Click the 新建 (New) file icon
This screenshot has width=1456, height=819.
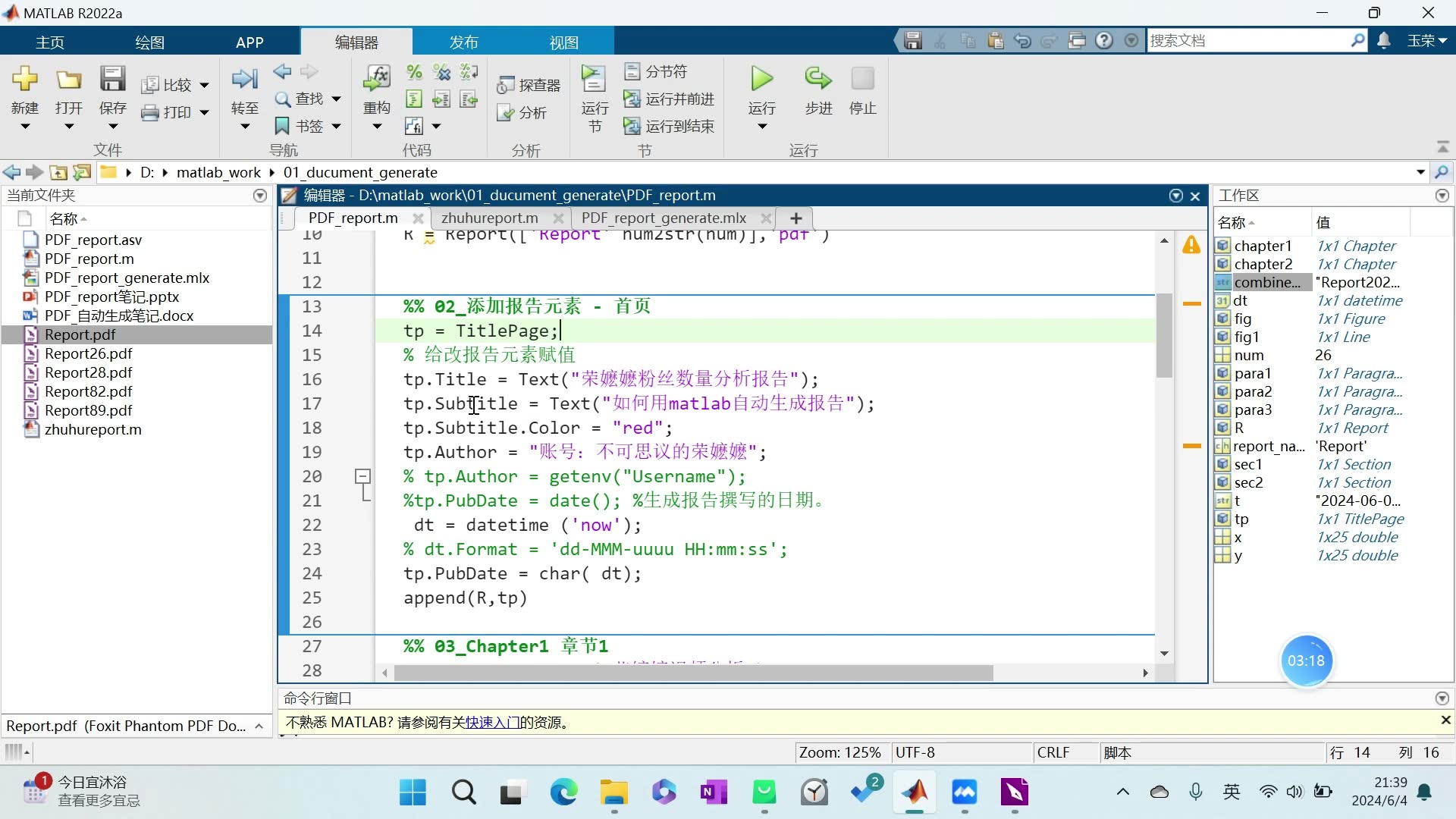point(25,80)
